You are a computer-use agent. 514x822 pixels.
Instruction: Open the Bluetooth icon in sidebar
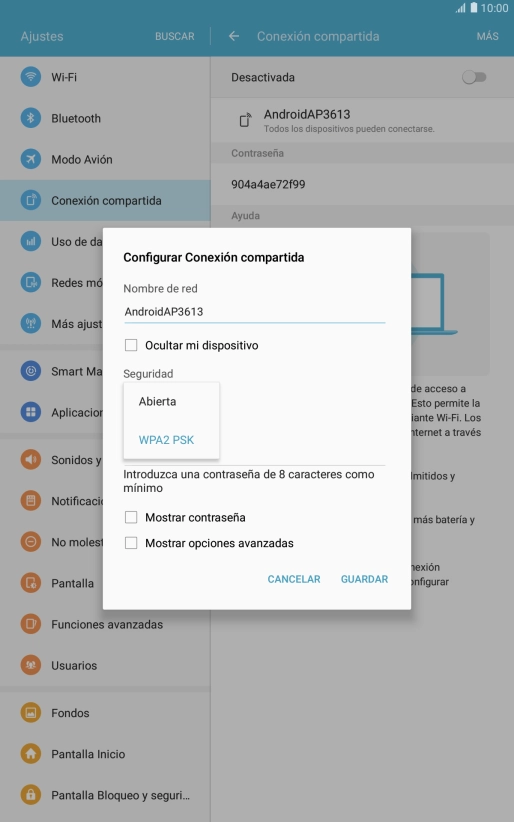pyautogui.click(x=31, y=118)
